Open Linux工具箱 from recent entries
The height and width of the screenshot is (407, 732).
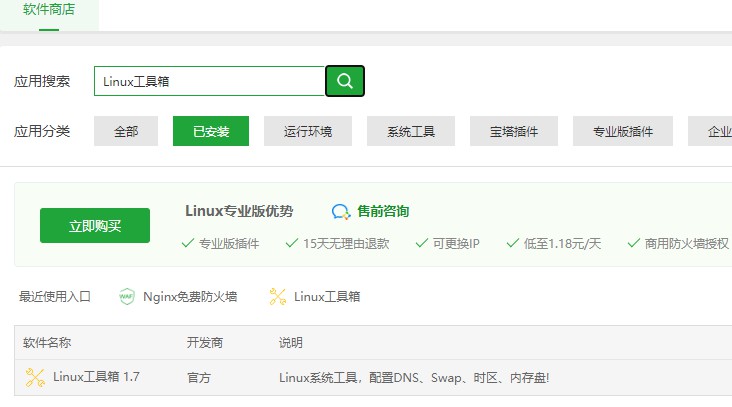pyautogui.click(x=327, y=296)
